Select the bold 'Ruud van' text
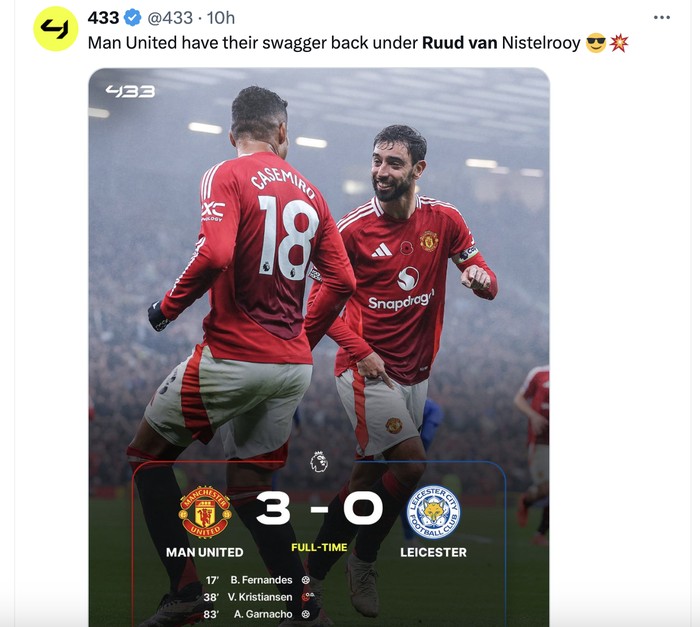This screenshot has width=700, height=627. [x=459, y=43]
